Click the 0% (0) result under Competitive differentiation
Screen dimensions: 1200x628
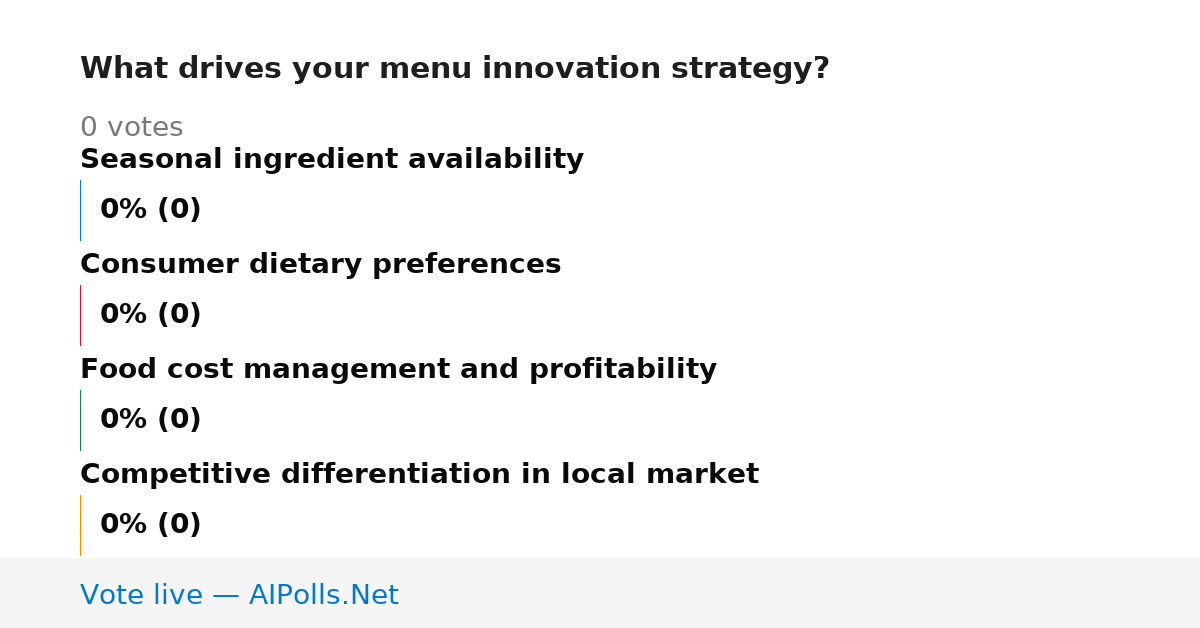(151, 525)
